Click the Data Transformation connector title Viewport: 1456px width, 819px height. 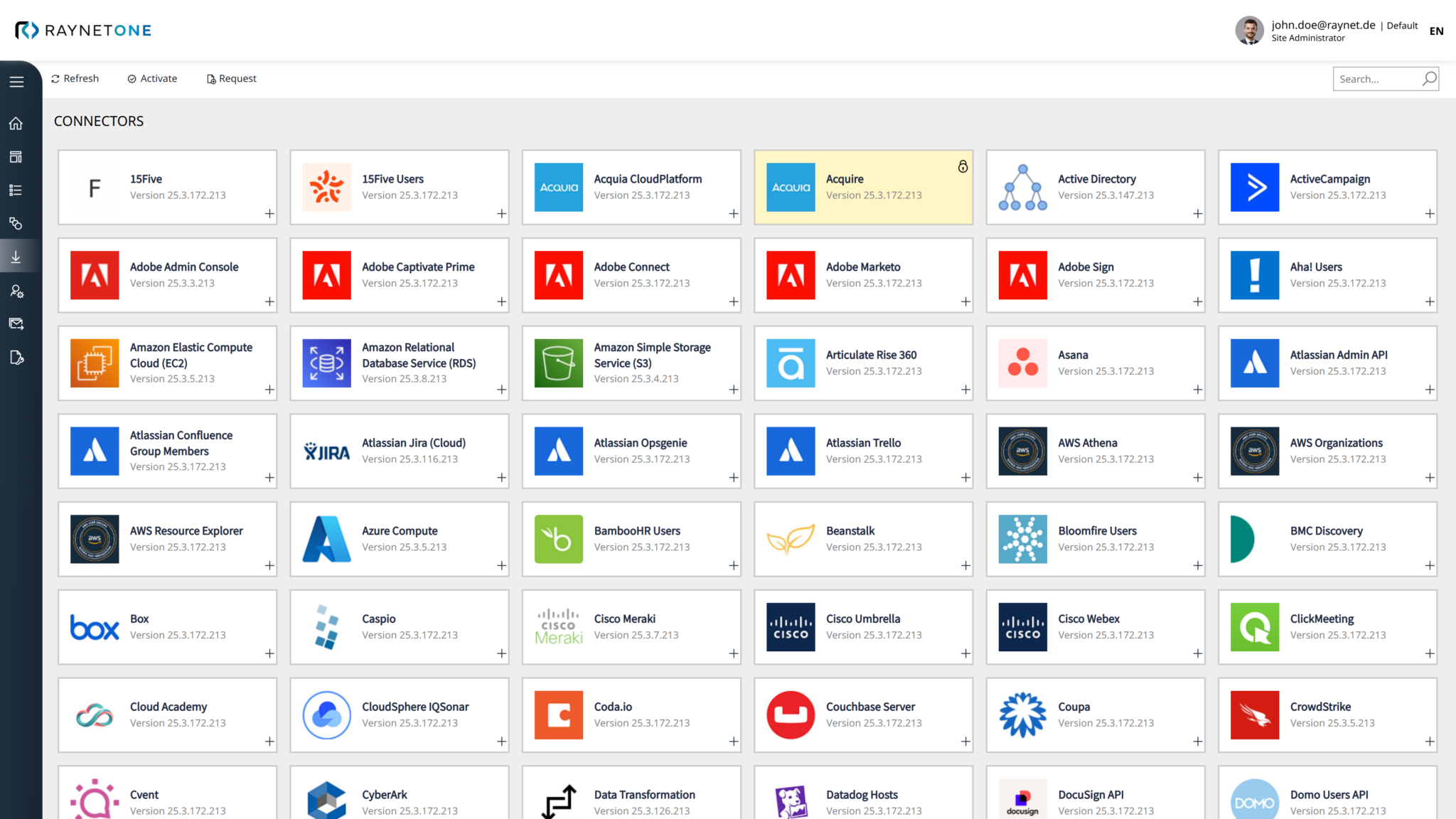644,795
